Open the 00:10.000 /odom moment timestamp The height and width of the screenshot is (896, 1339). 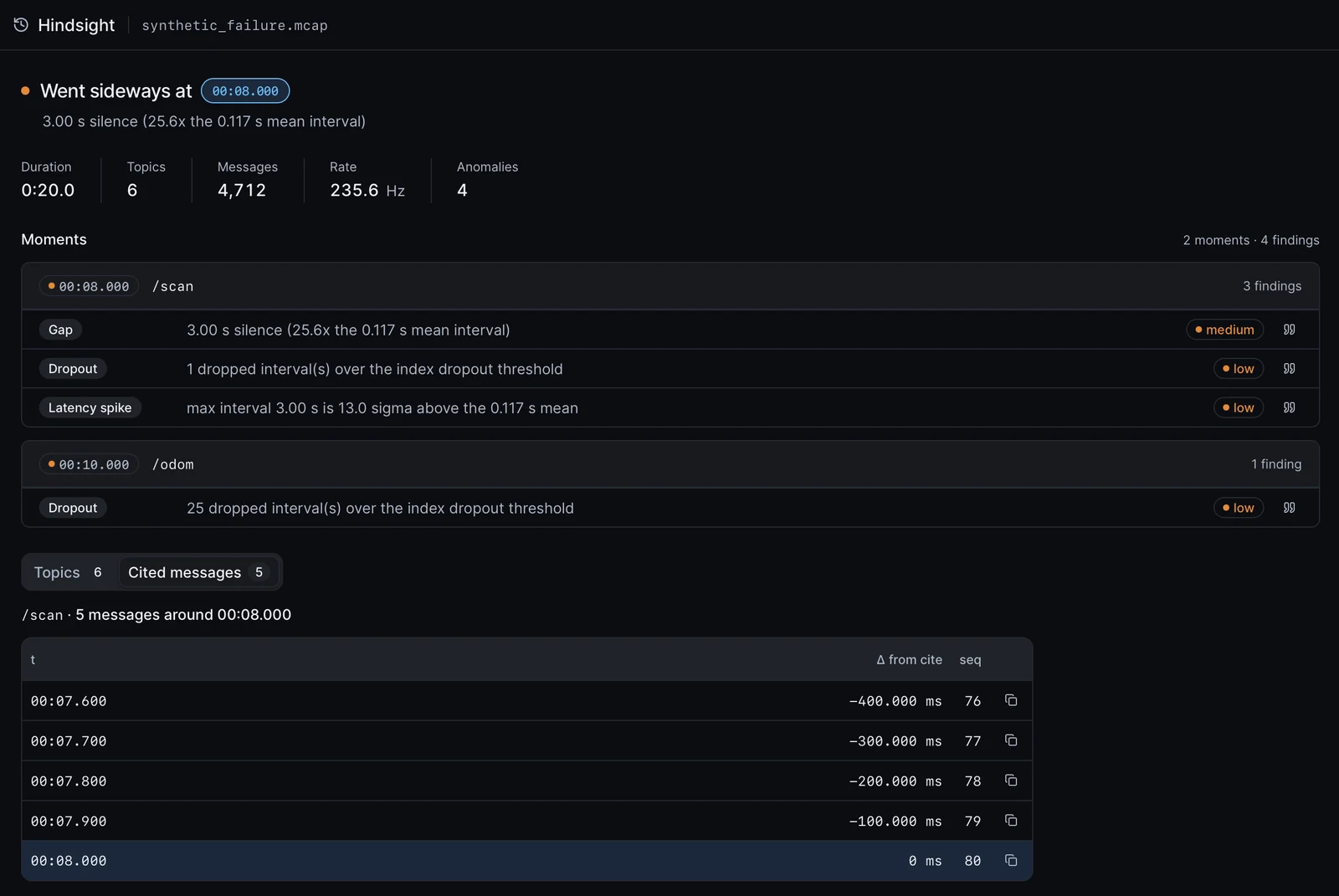pos(89,464)
